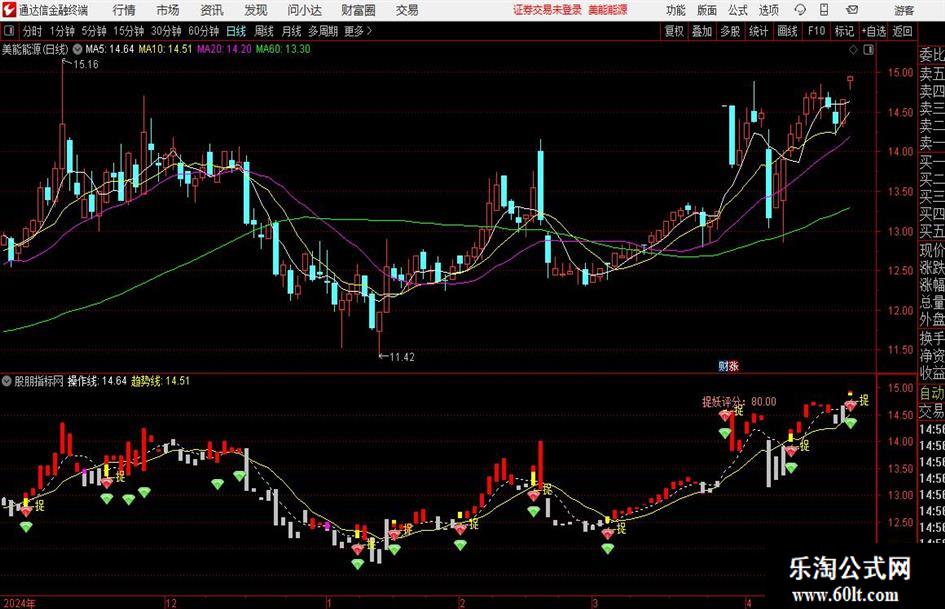Click the 返回 back button
This screenshot has height=609, width=945.
902,31
